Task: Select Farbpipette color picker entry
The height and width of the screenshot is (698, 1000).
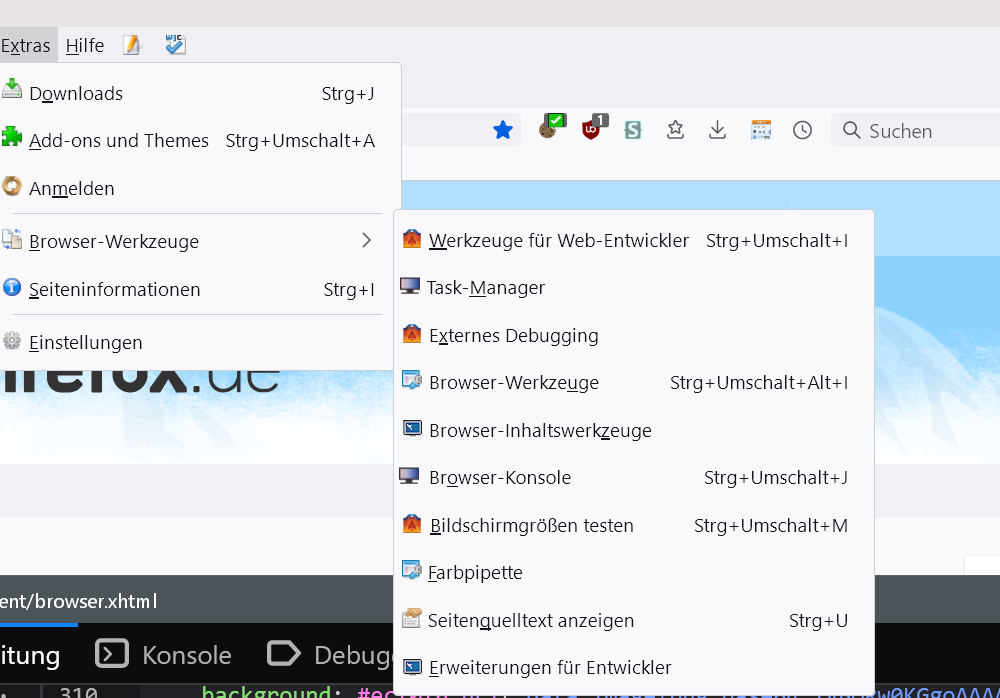Action: point(476,573)
